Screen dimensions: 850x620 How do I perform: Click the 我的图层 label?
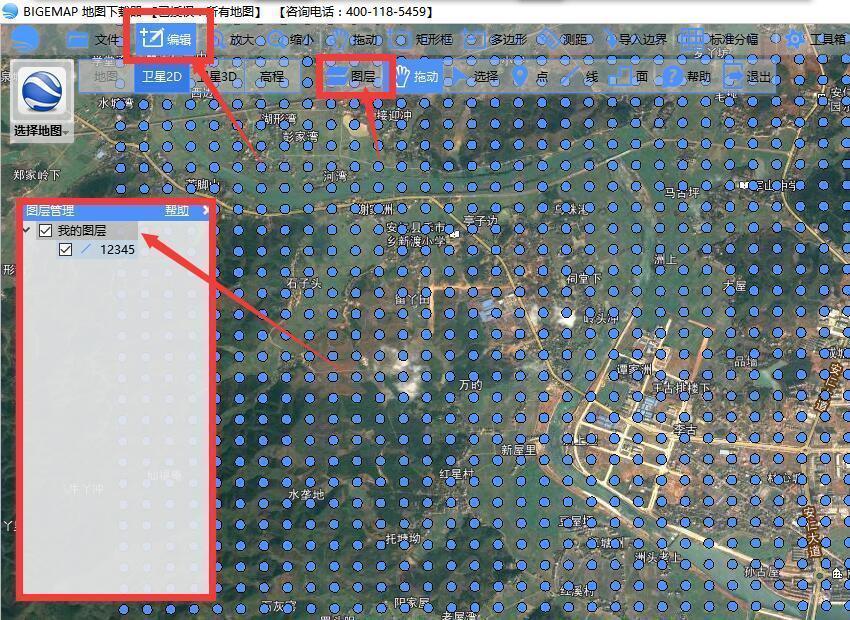(x=82, y=231)
